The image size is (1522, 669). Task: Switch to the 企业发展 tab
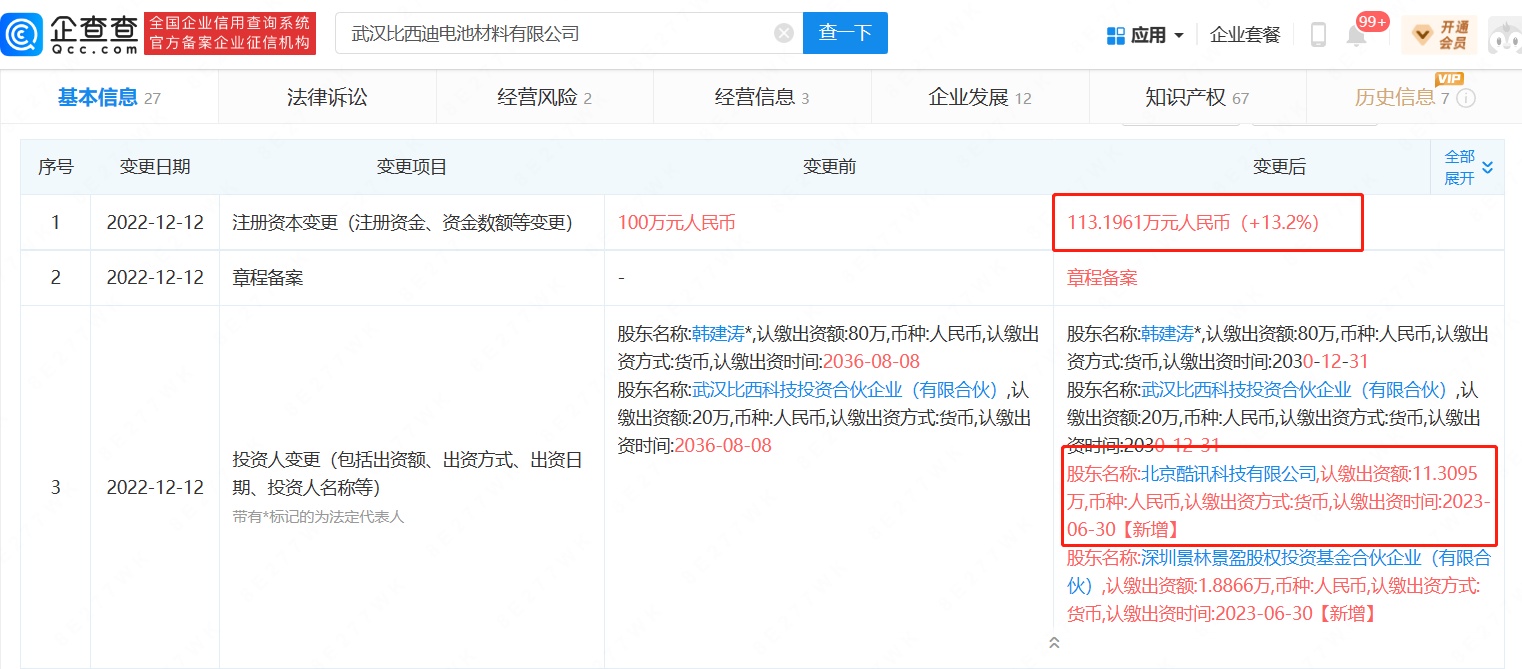(x=980, y=97)
